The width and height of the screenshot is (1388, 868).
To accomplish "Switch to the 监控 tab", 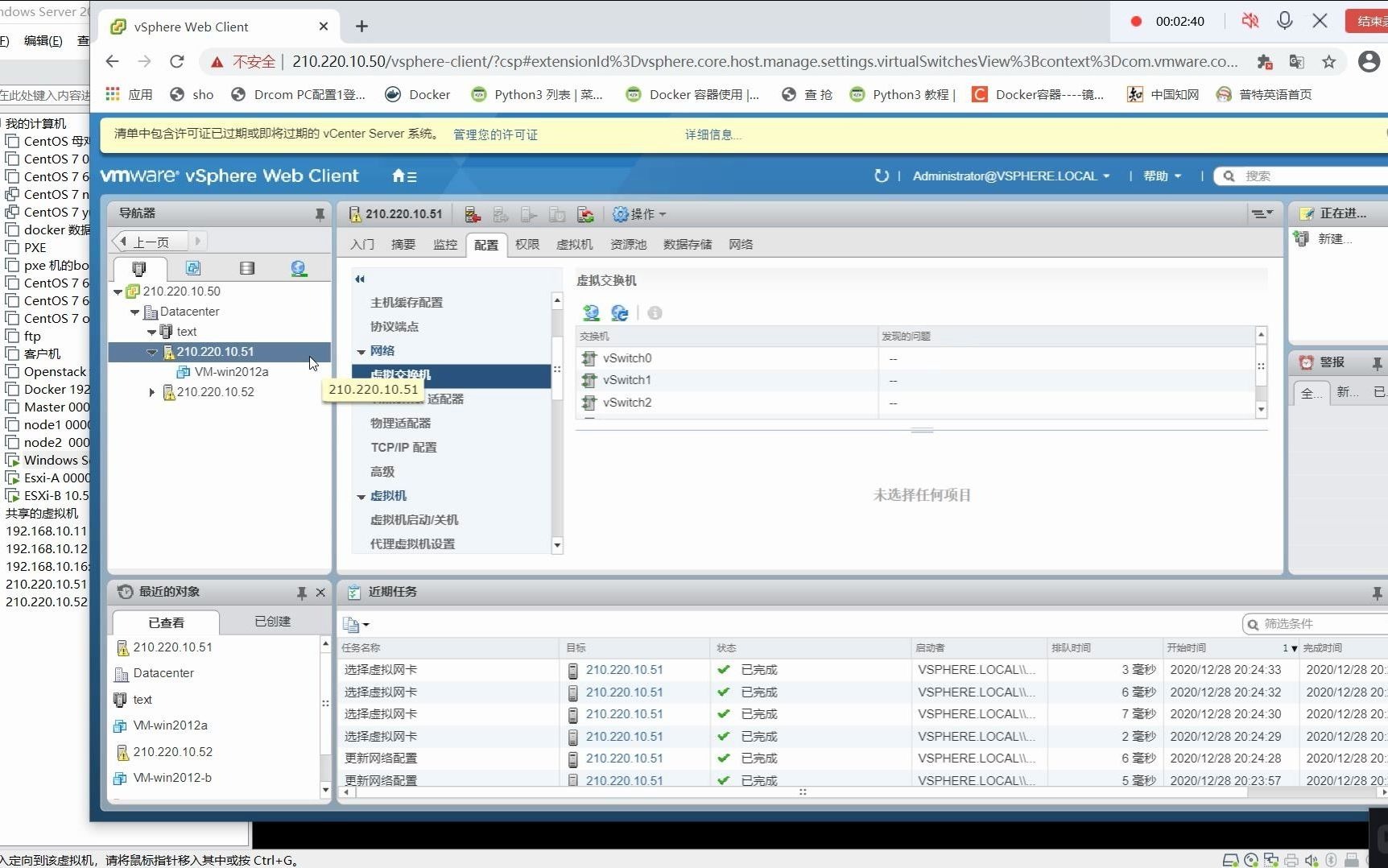I will (445, 244).
